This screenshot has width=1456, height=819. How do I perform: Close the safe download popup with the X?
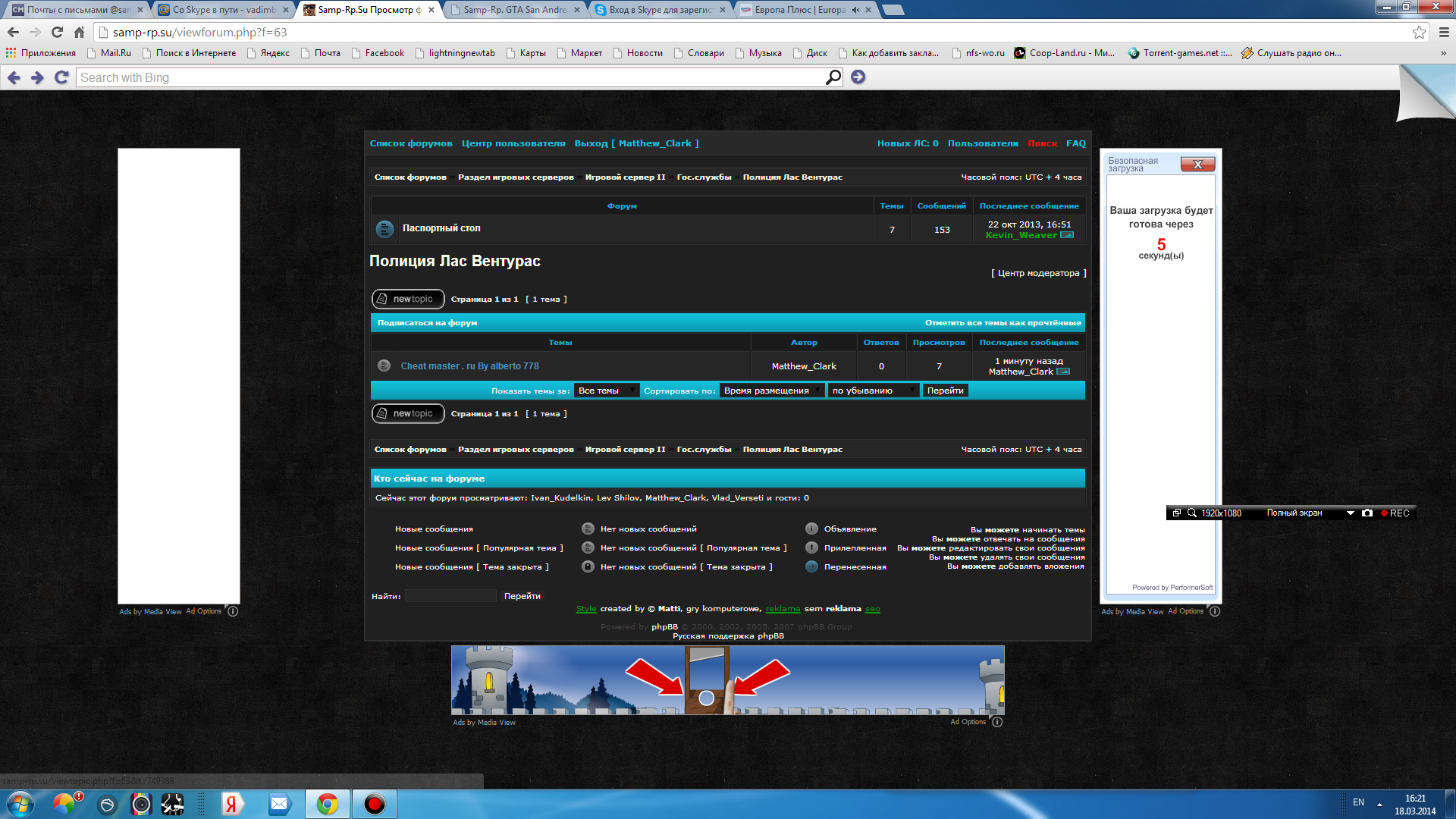coord(1197,164)
